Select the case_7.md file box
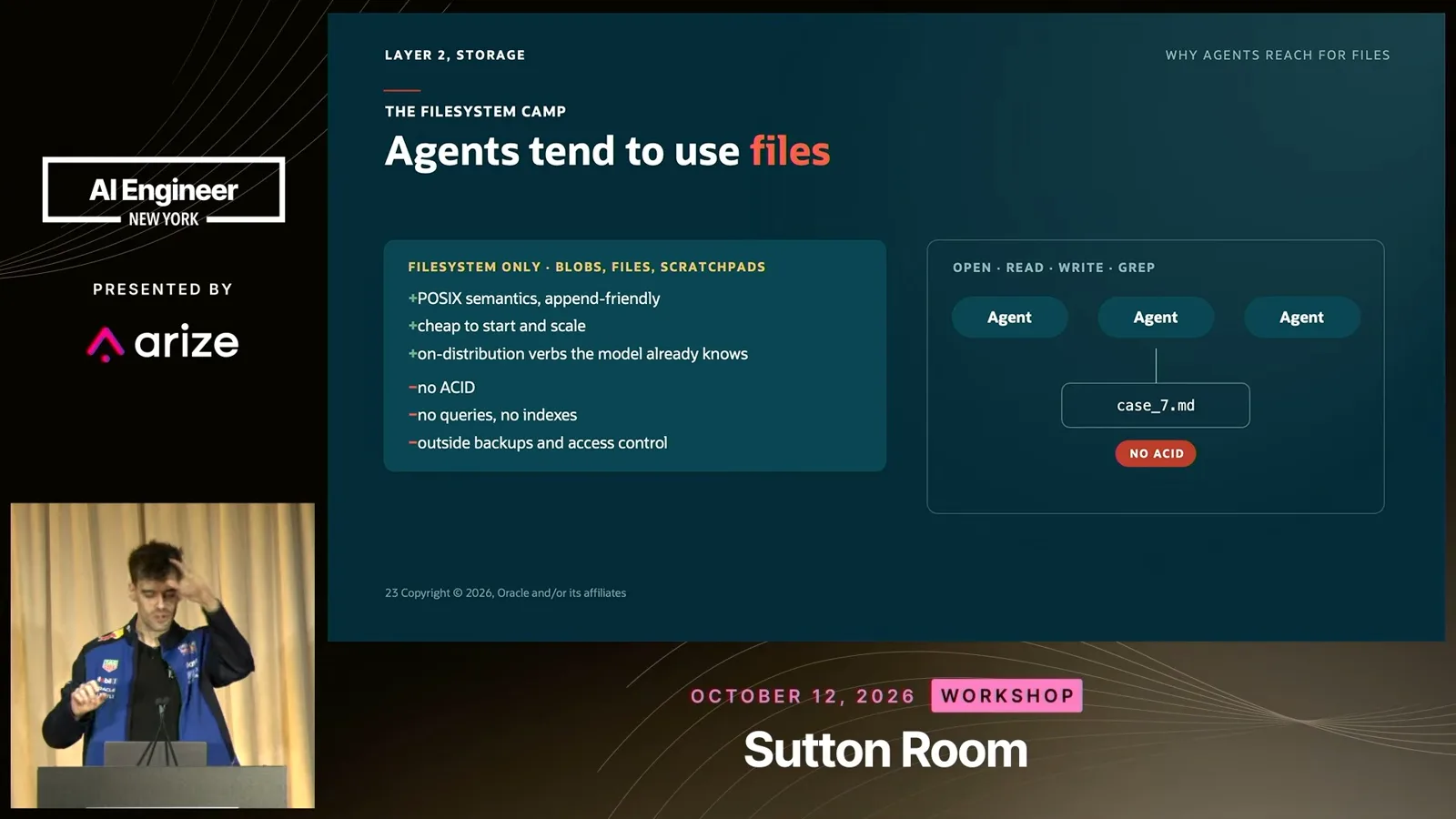The width and height of the screenshot is (1456, 819). click(1156, 405)
